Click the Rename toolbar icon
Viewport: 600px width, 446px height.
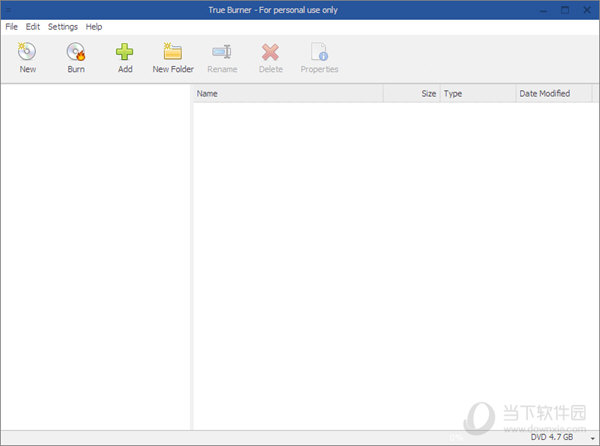[x=222, y=52]
